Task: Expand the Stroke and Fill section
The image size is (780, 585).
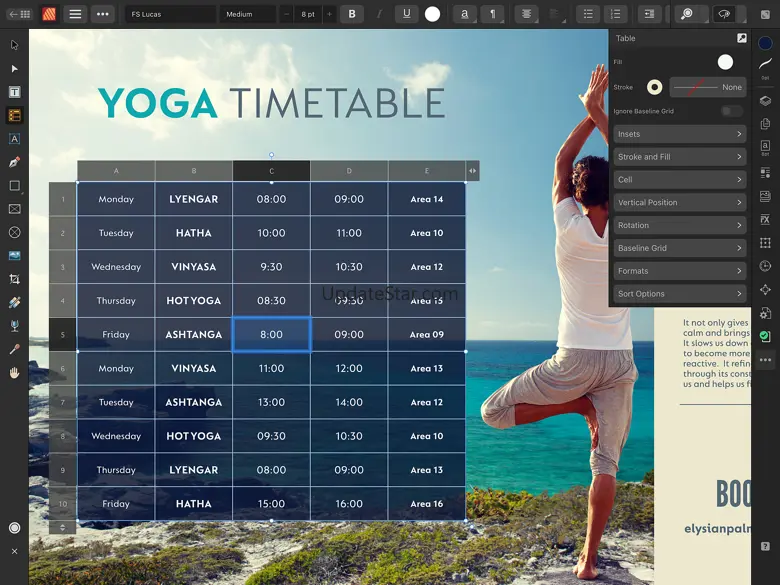Action: [x=680, y=157]
